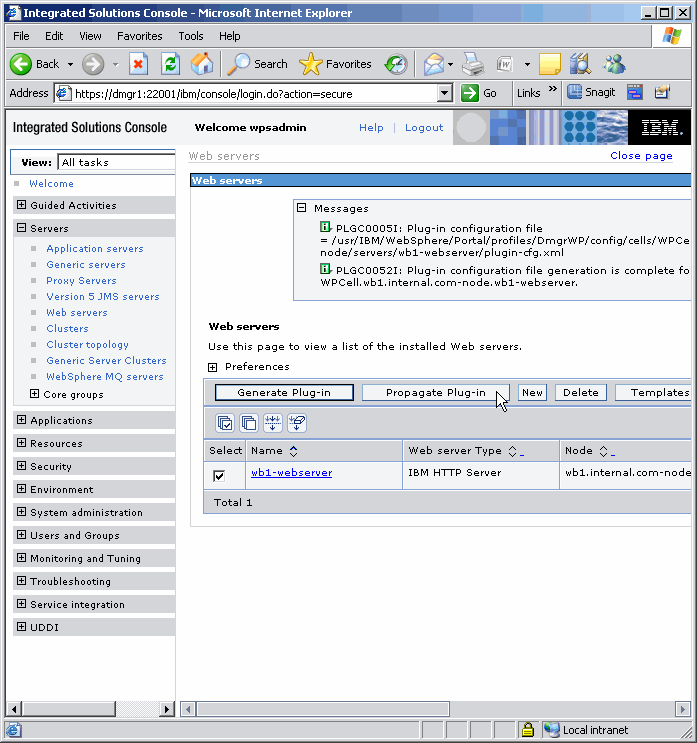697x743 pixels.
Task: Open the browser History icon
Action: pyautogui.click(x=396, y=64)
